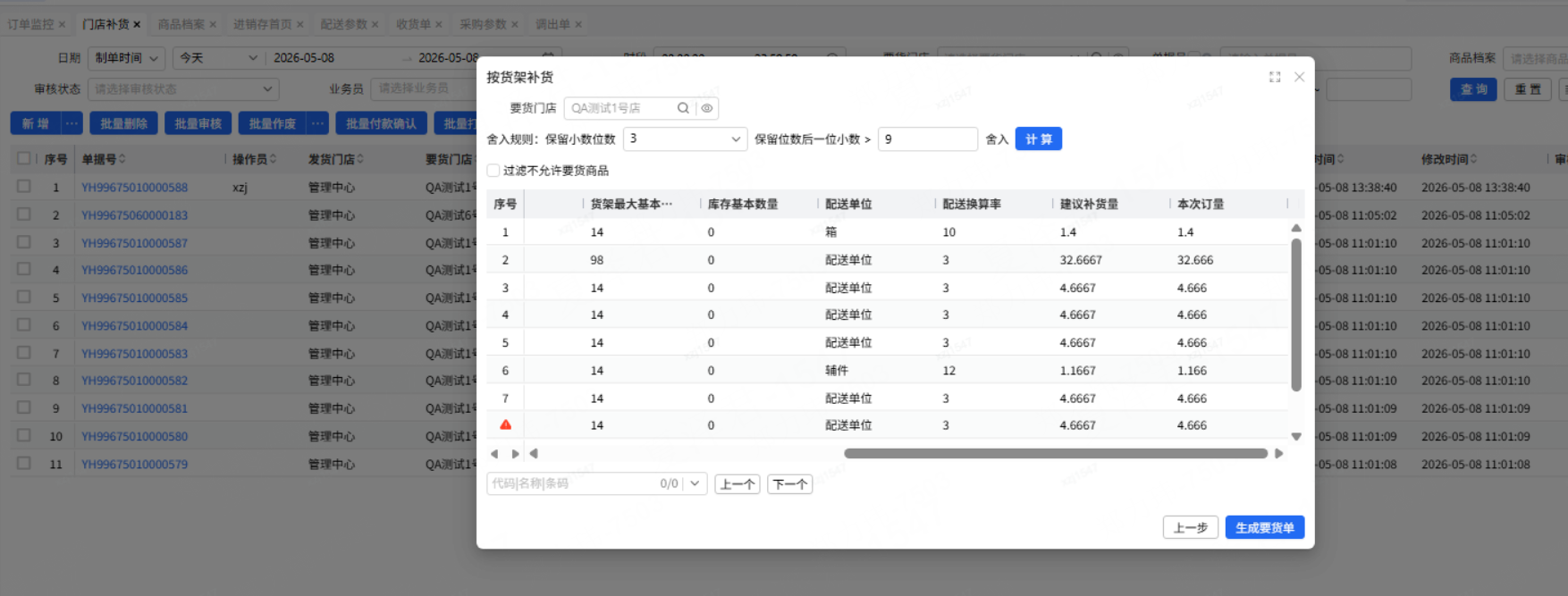
Task: Tick the select-all checkbox in the 序号 header
Action: pyautogui.click(x=24, y=158)
